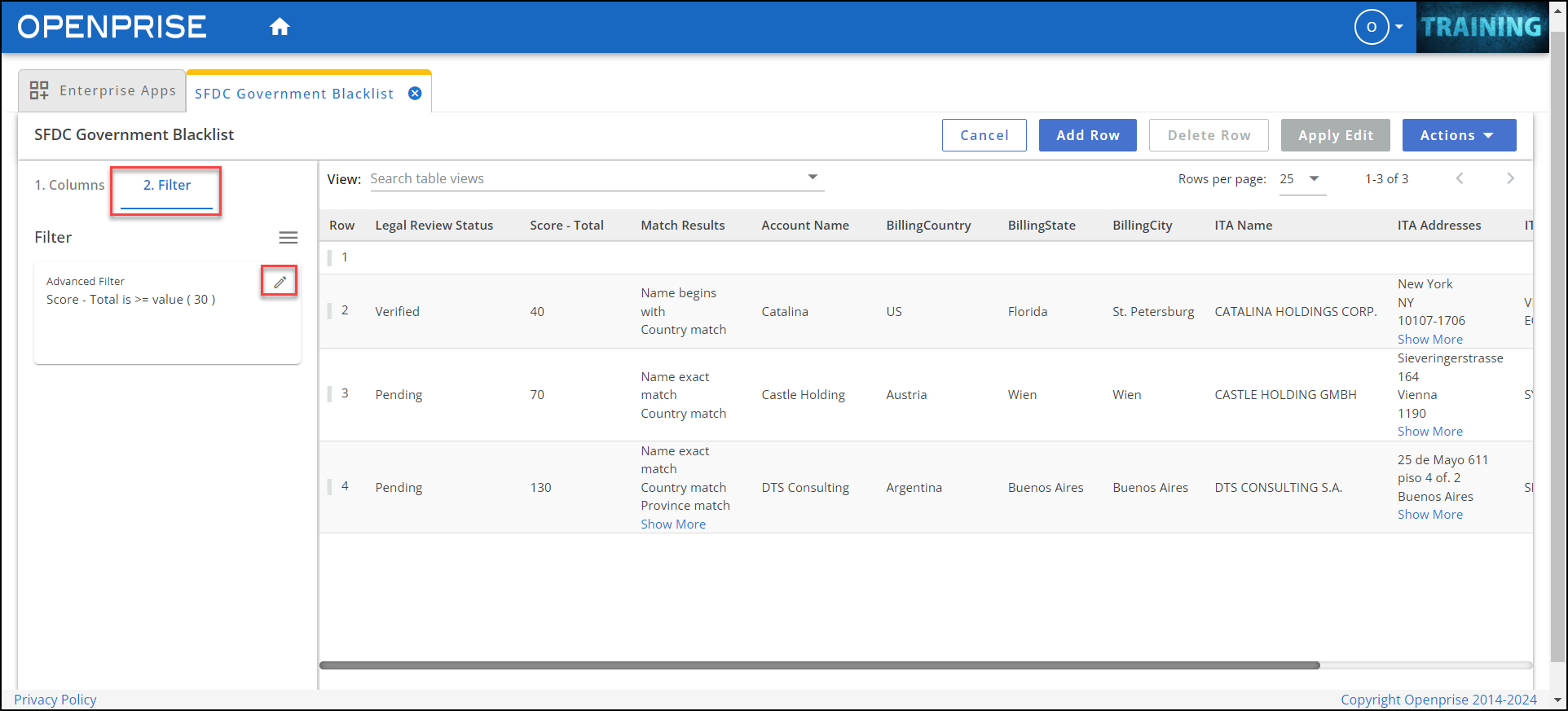Switch to the 2. Filter tab
The width and height of the screenshot is (1568, 711).
166,185
